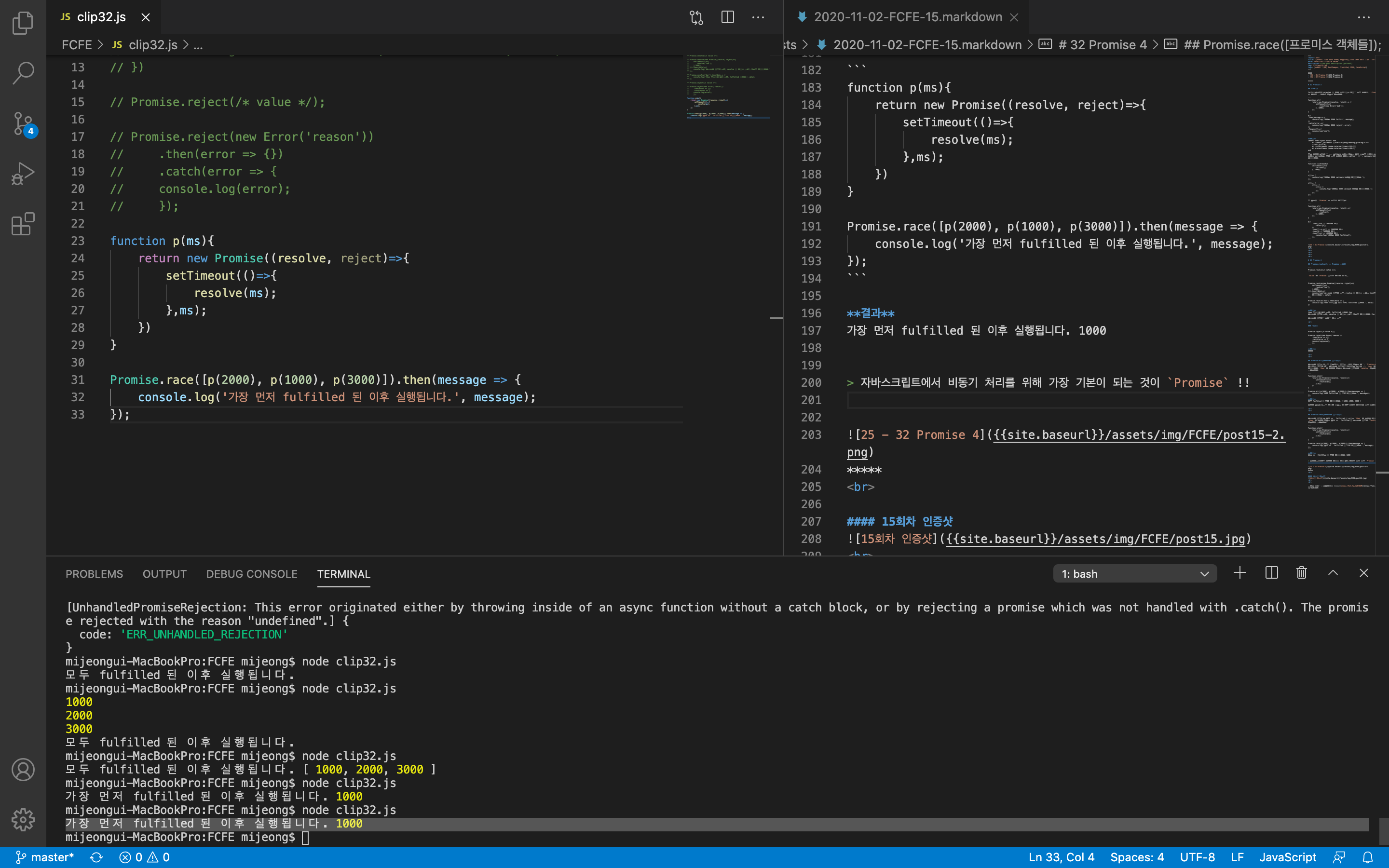
Task: Split the clip32.js editor right
Action: [x=727, y=17]
